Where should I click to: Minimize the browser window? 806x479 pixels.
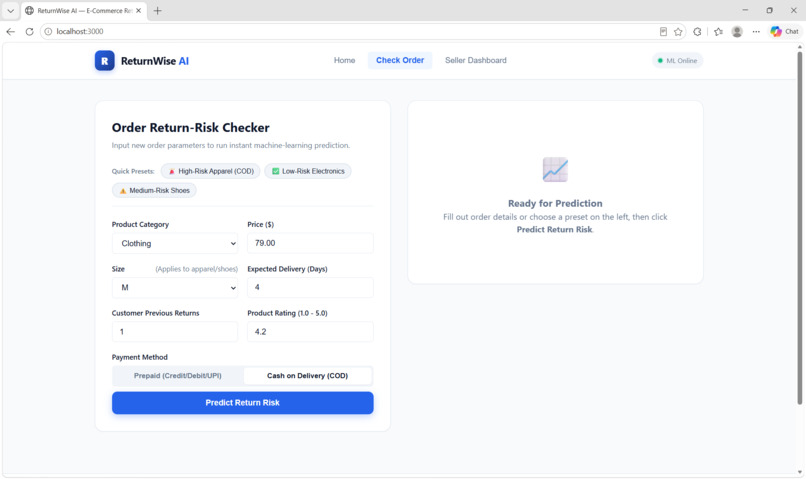pyautogui.click(x=745, y=10)
